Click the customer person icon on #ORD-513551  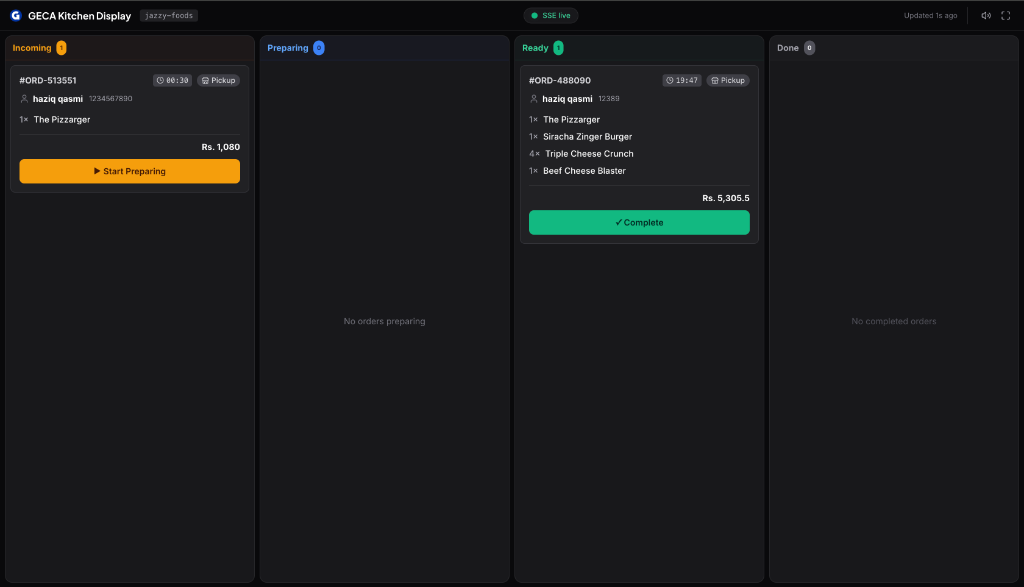pyautogui.click(x=24, y=99)
